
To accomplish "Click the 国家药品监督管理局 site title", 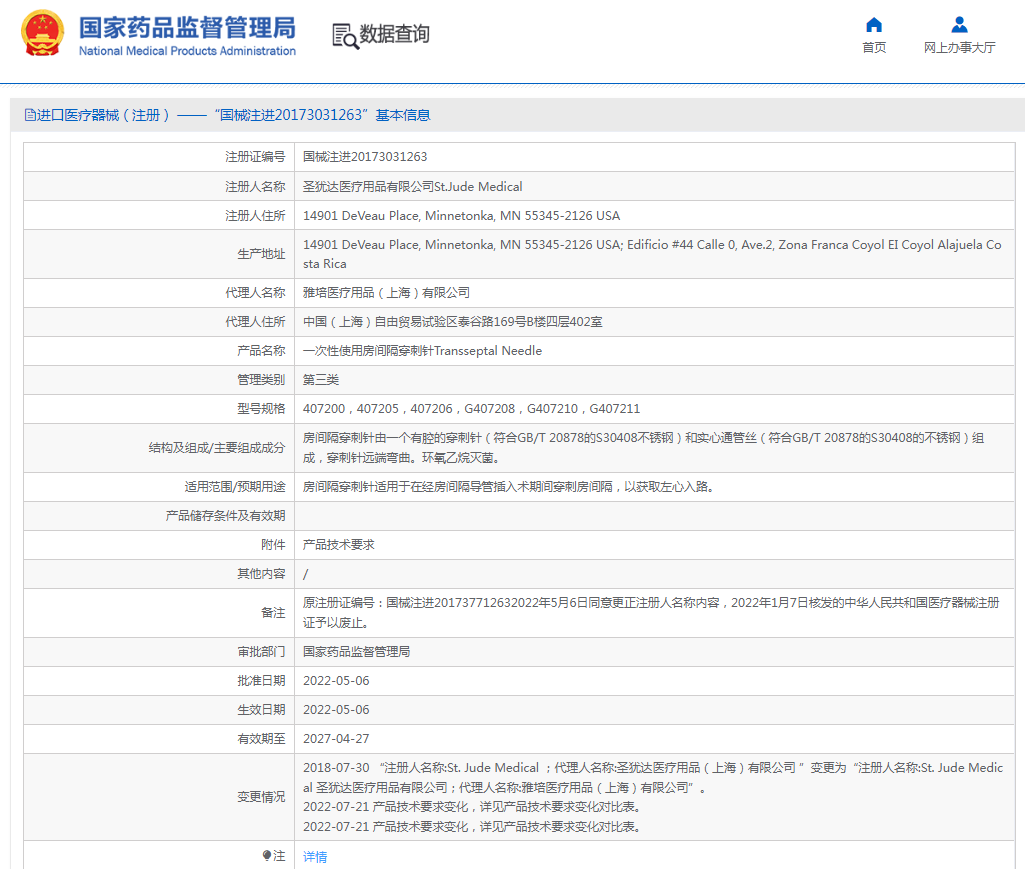I will 186,26.
